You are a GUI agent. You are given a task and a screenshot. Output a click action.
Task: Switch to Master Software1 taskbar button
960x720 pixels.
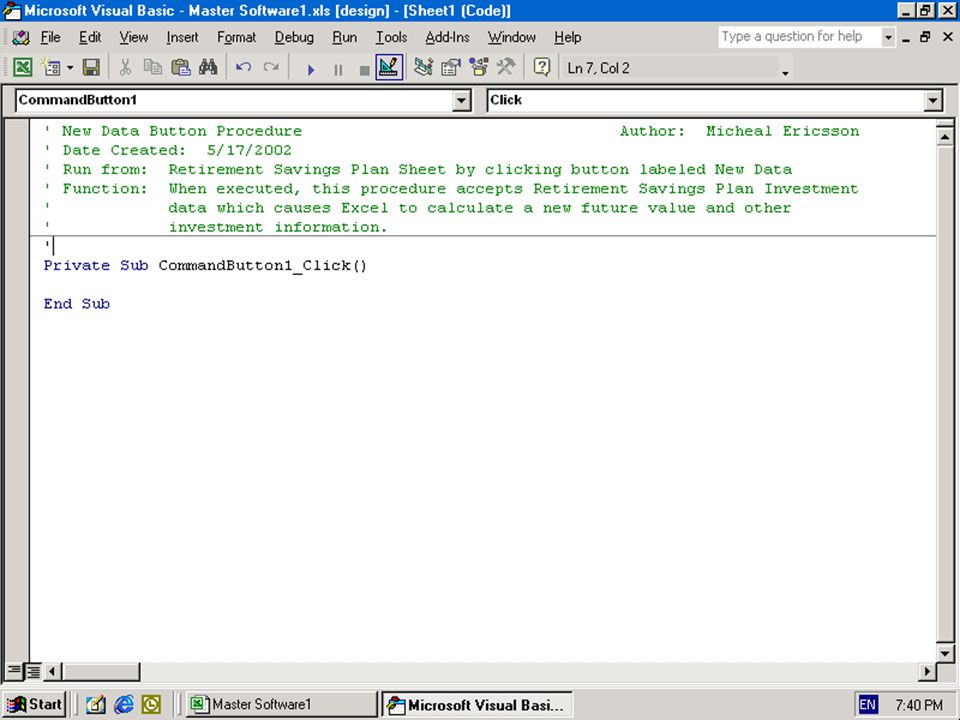click(280, 705)
